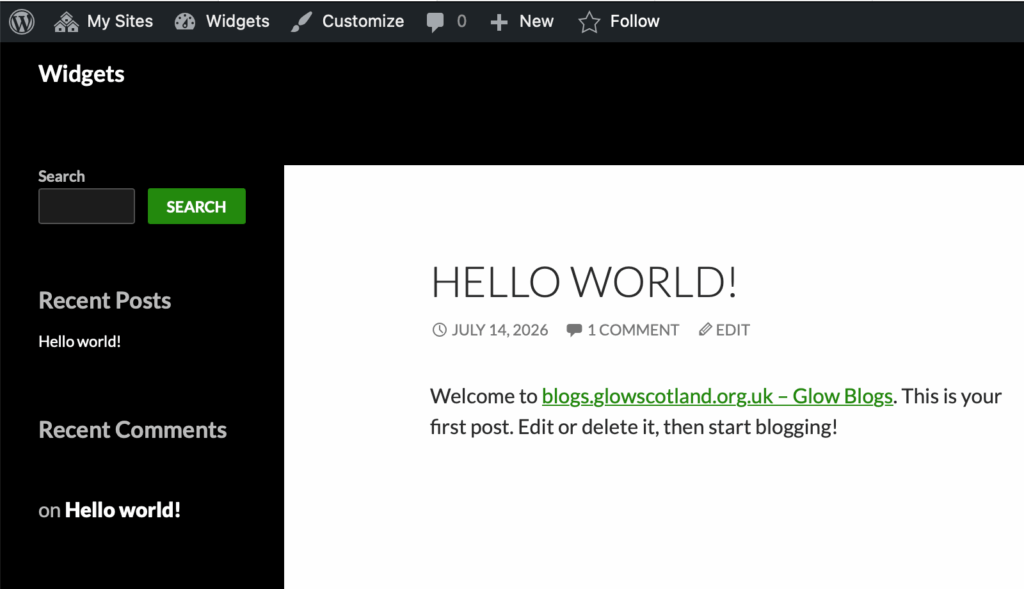Image resolution: width=1024 pixels, height=589 pixels.
Task: Go to the Widgets site title
Action: (82, 74)
